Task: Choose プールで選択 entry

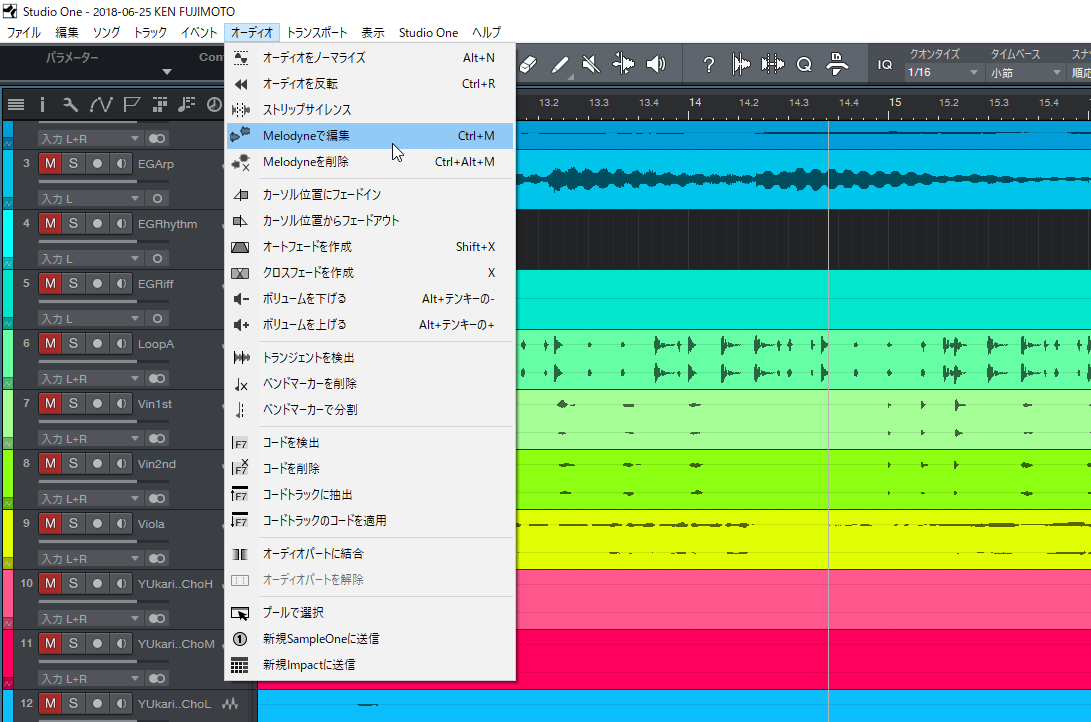Action: 369,613
